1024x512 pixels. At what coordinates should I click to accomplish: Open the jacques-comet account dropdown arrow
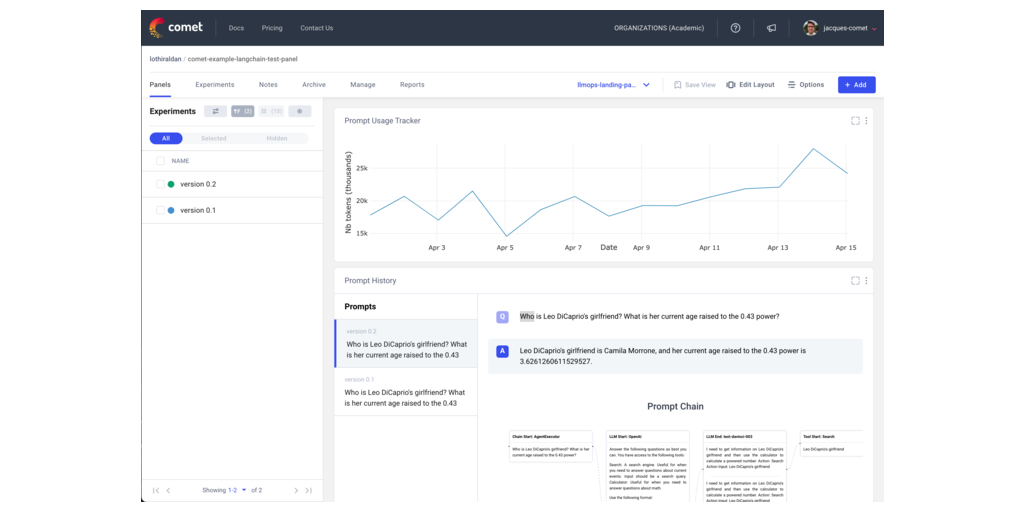pos(874,29)
